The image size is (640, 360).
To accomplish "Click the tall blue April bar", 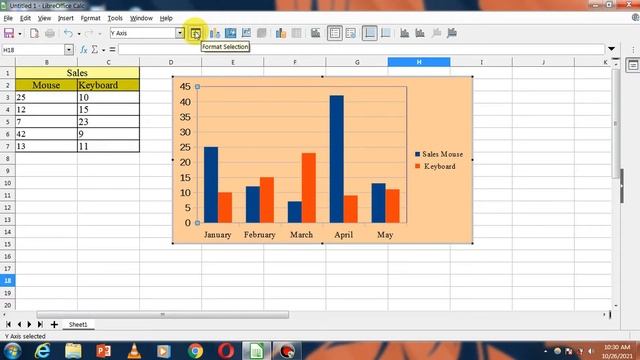I will [337, 159].
